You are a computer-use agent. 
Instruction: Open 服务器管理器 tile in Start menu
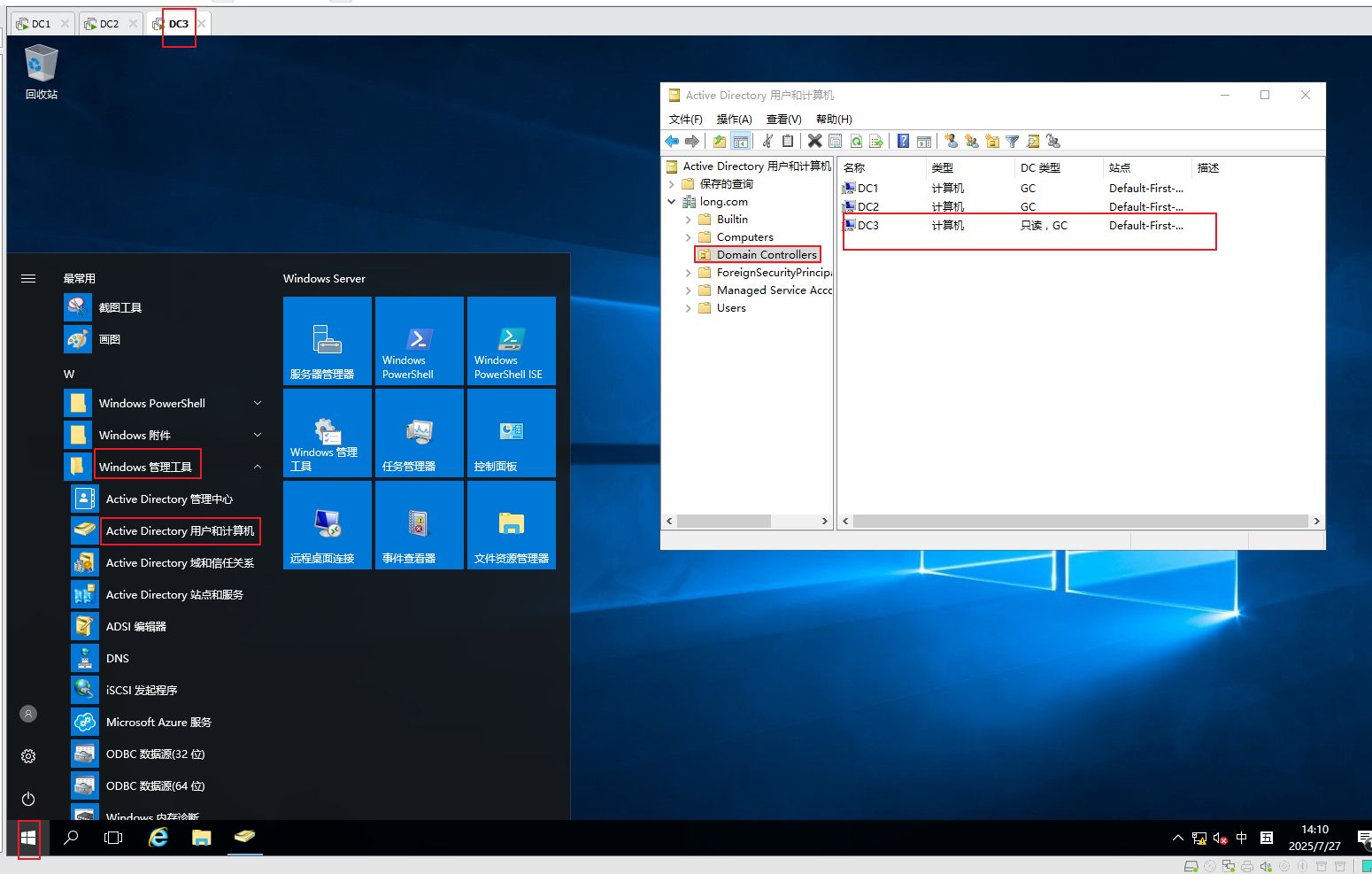pos(328,341)
